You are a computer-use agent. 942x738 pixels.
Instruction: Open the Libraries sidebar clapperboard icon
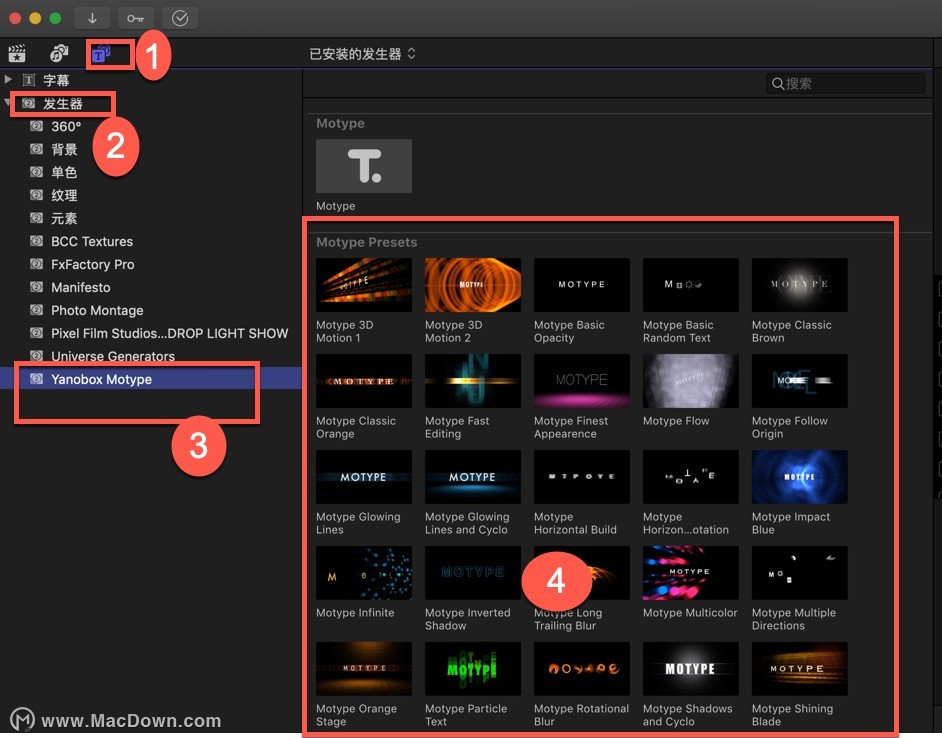17,54
